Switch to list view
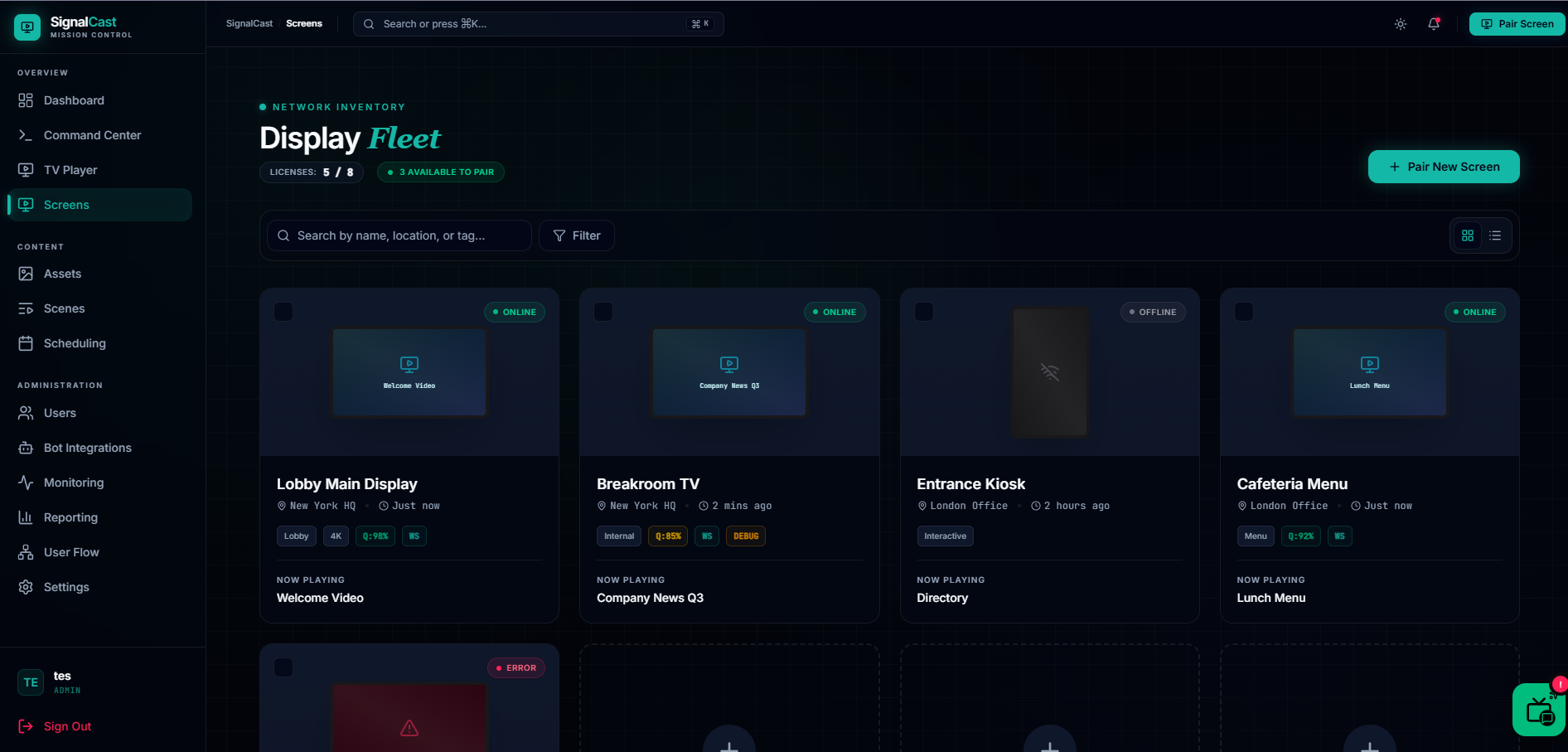This screenshot has width=1568, height=752. pos(1495,235)
